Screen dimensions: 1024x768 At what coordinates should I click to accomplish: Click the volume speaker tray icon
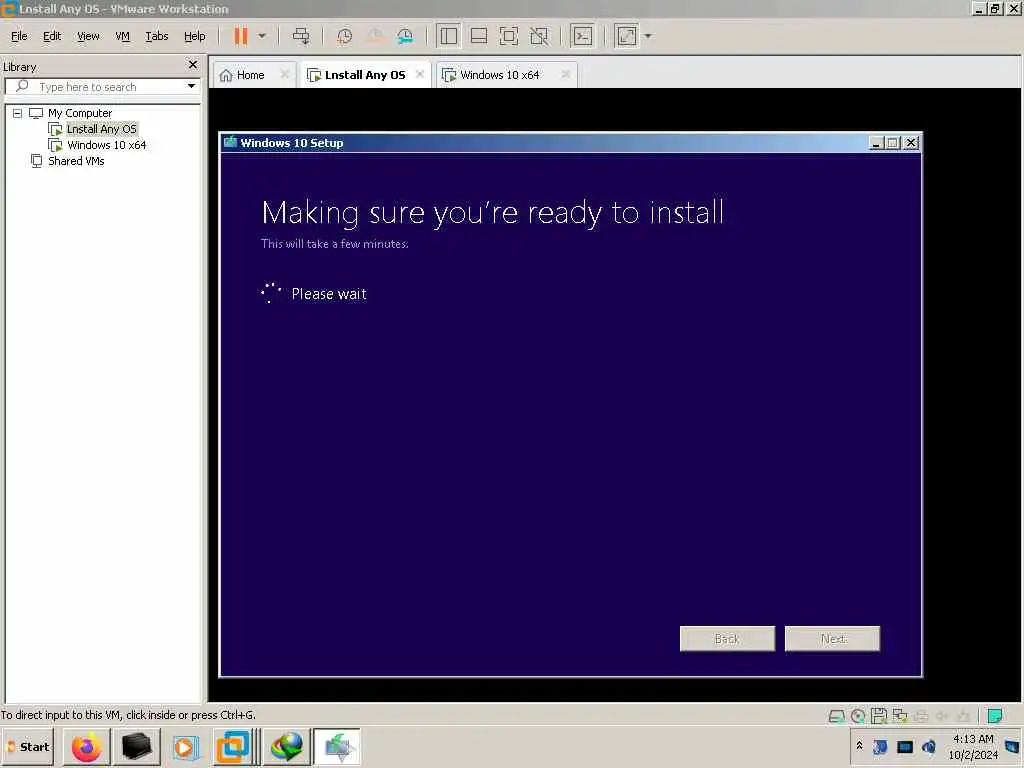click(929, 746)
